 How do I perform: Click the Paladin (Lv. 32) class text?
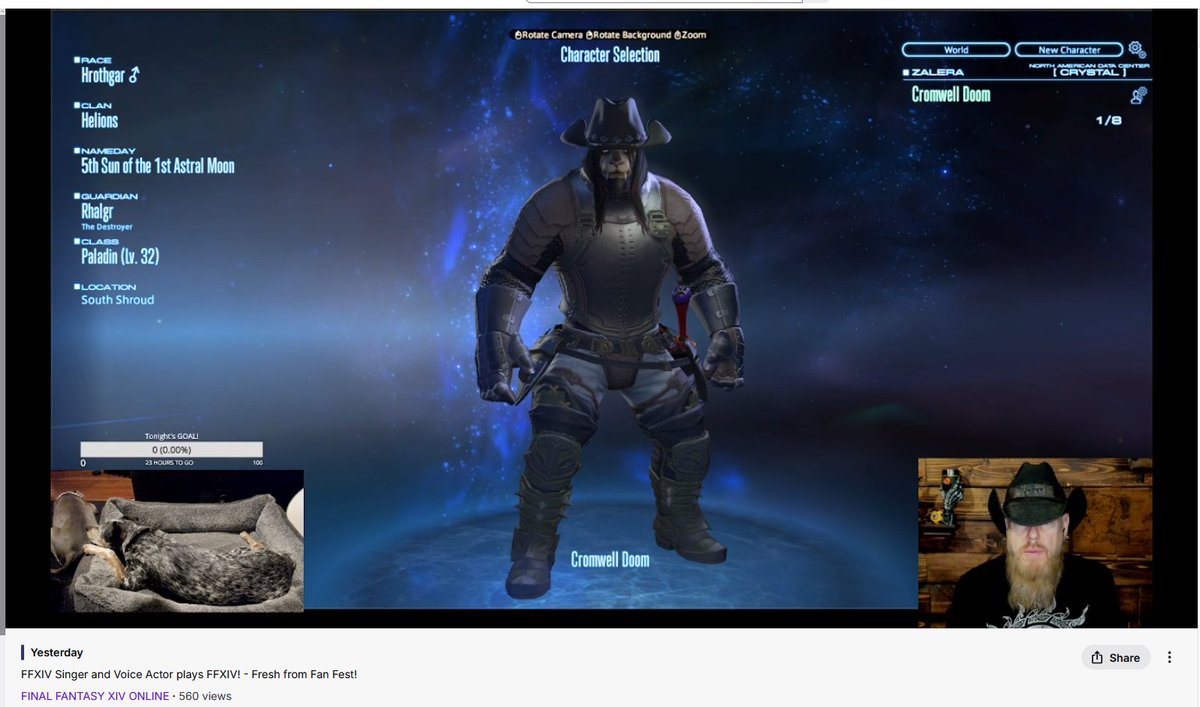pos(120,257)
